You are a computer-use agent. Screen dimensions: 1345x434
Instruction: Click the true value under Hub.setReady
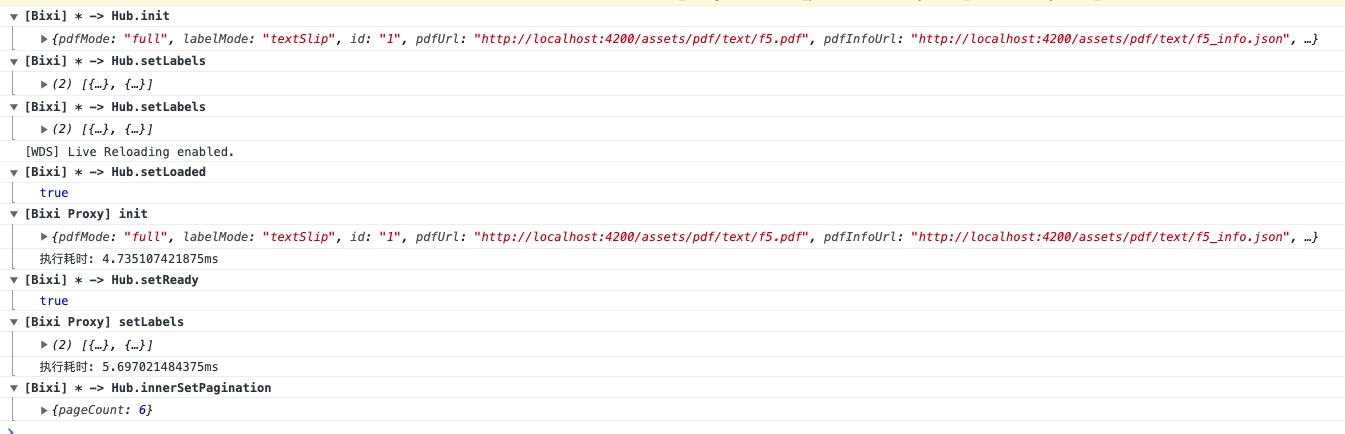pyautogui.click(x=54, y=301)
